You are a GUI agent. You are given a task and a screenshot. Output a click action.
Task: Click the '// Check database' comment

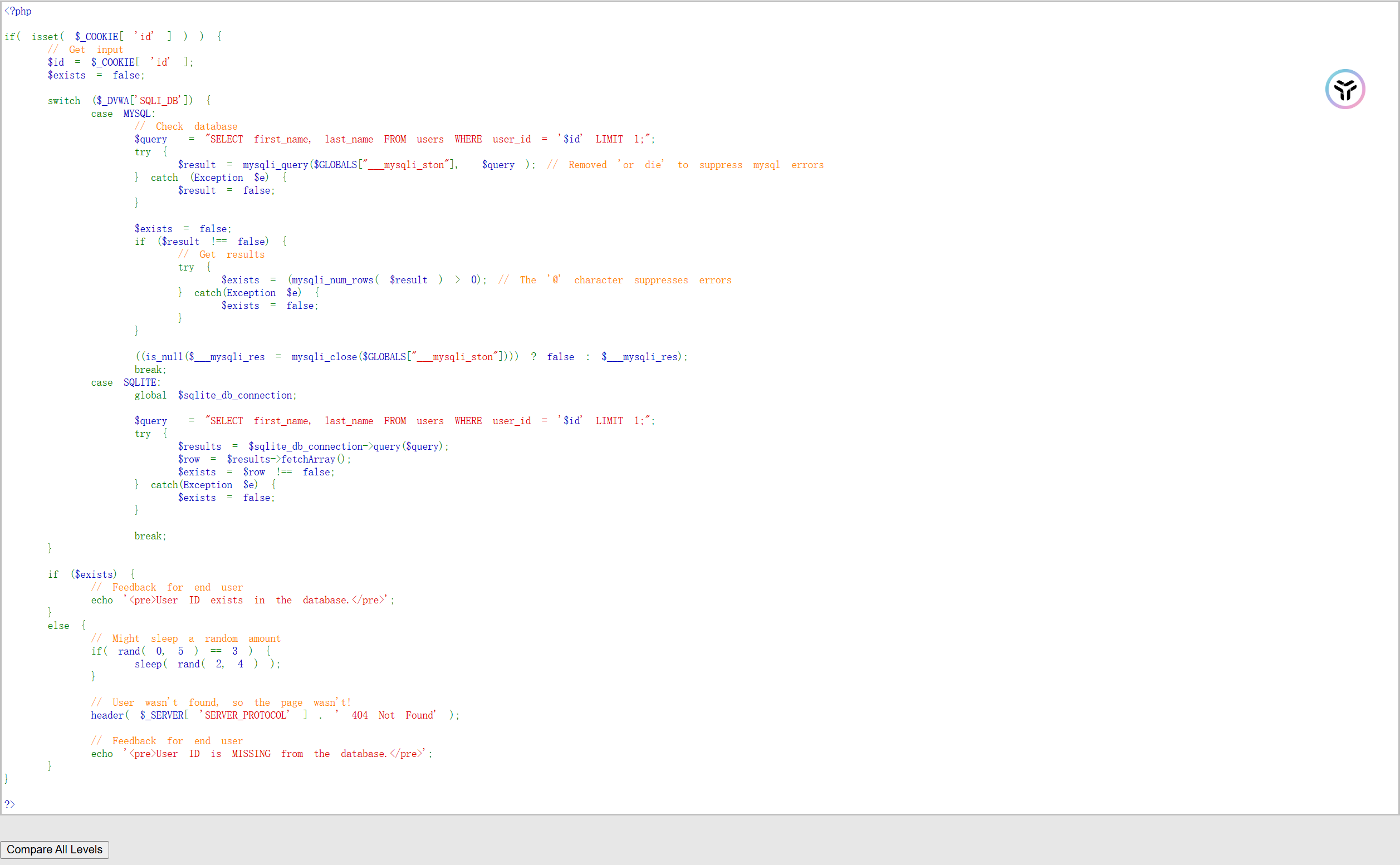click(186, 126)
